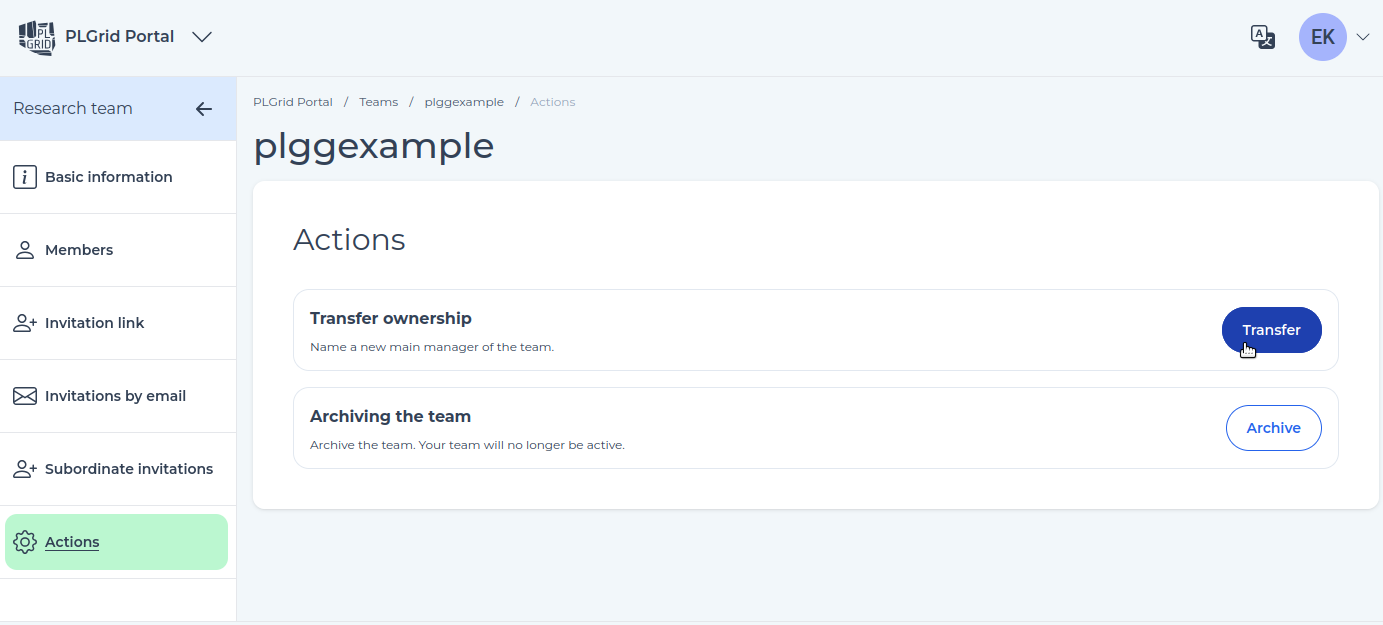This screenshot has height=625, width=1383.
Task: Select the Actions sidebar item
Action: [116, 542]
